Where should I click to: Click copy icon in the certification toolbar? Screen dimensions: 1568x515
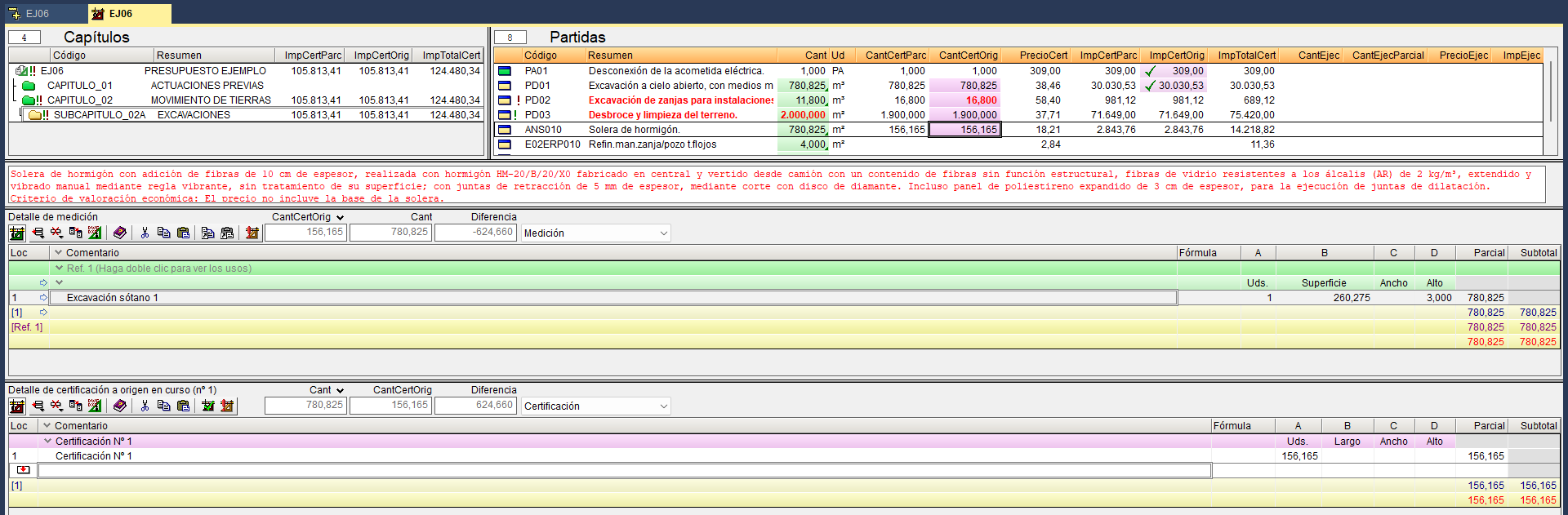click(x=163, y=406)
